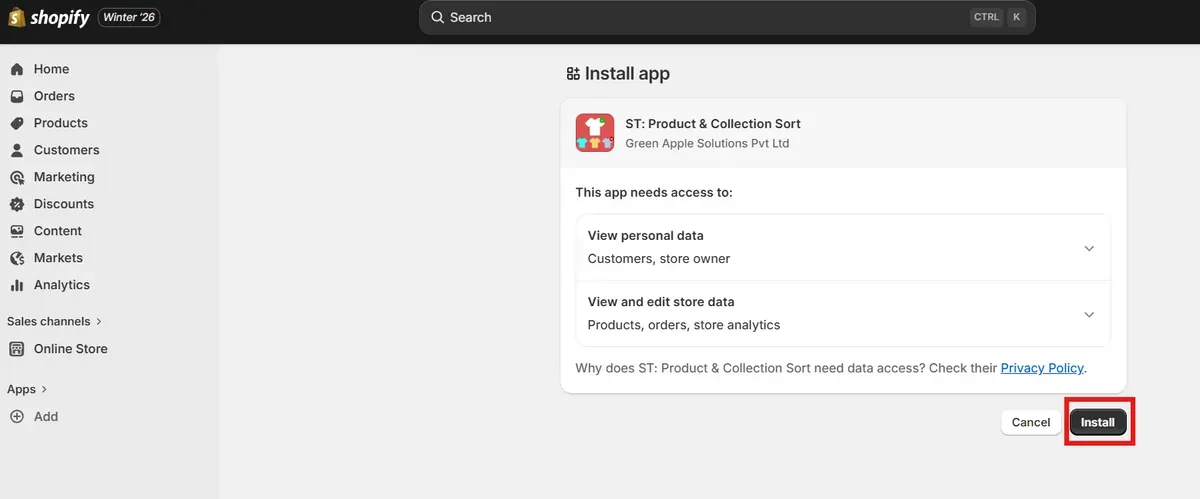Click the Content image icon
The image size is (1200, 499).
click(17, 231)
